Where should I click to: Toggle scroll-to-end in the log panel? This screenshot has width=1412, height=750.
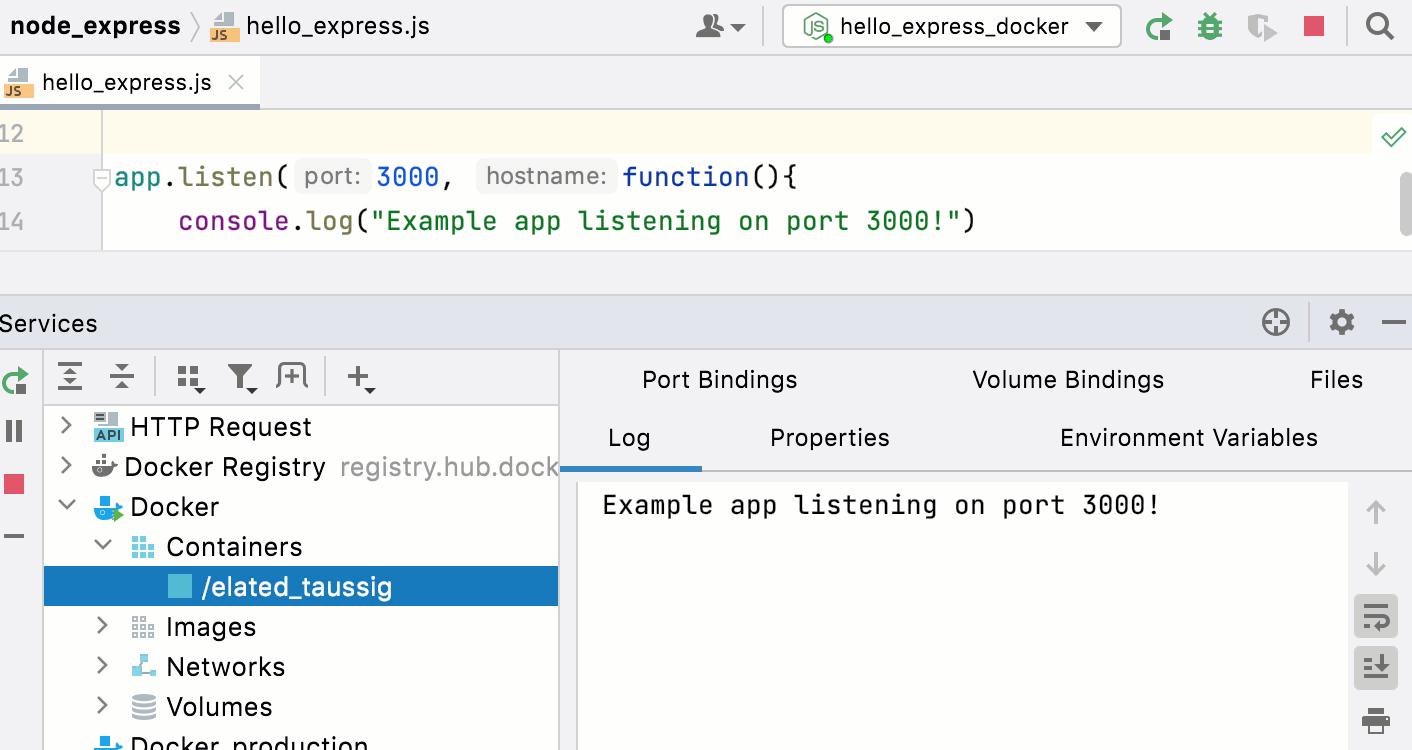point(1376,667)
